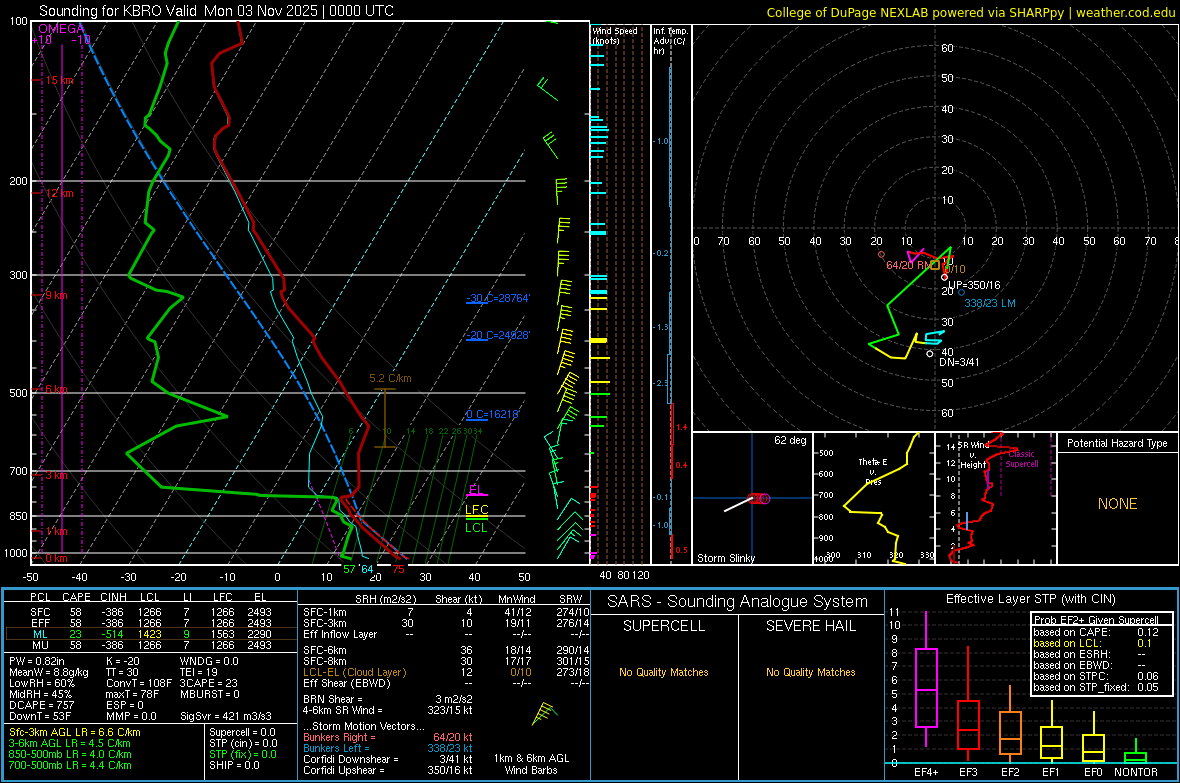
Task: Click the DN=3/41 hodograph label
Action: (960, 362)
